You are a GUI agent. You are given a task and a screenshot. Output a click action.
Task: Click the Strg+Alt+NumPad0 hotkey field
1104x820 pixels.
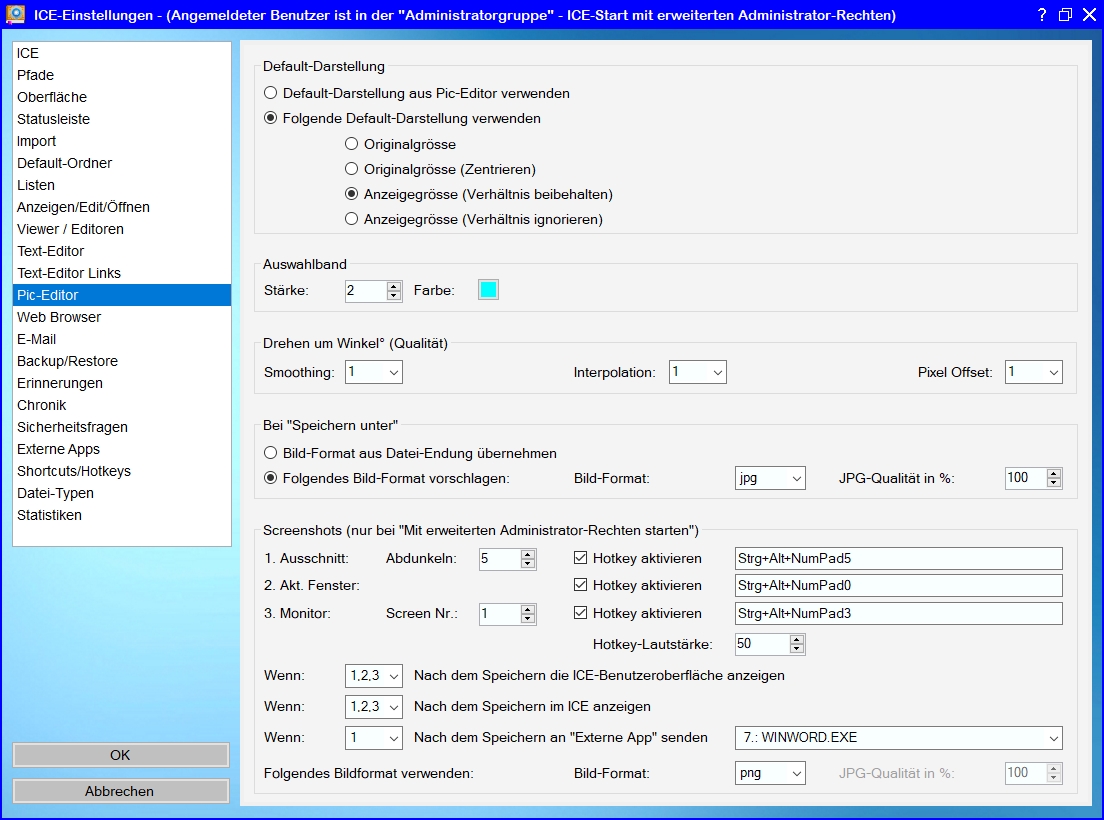pyautogui.click(x=898, y=586)
